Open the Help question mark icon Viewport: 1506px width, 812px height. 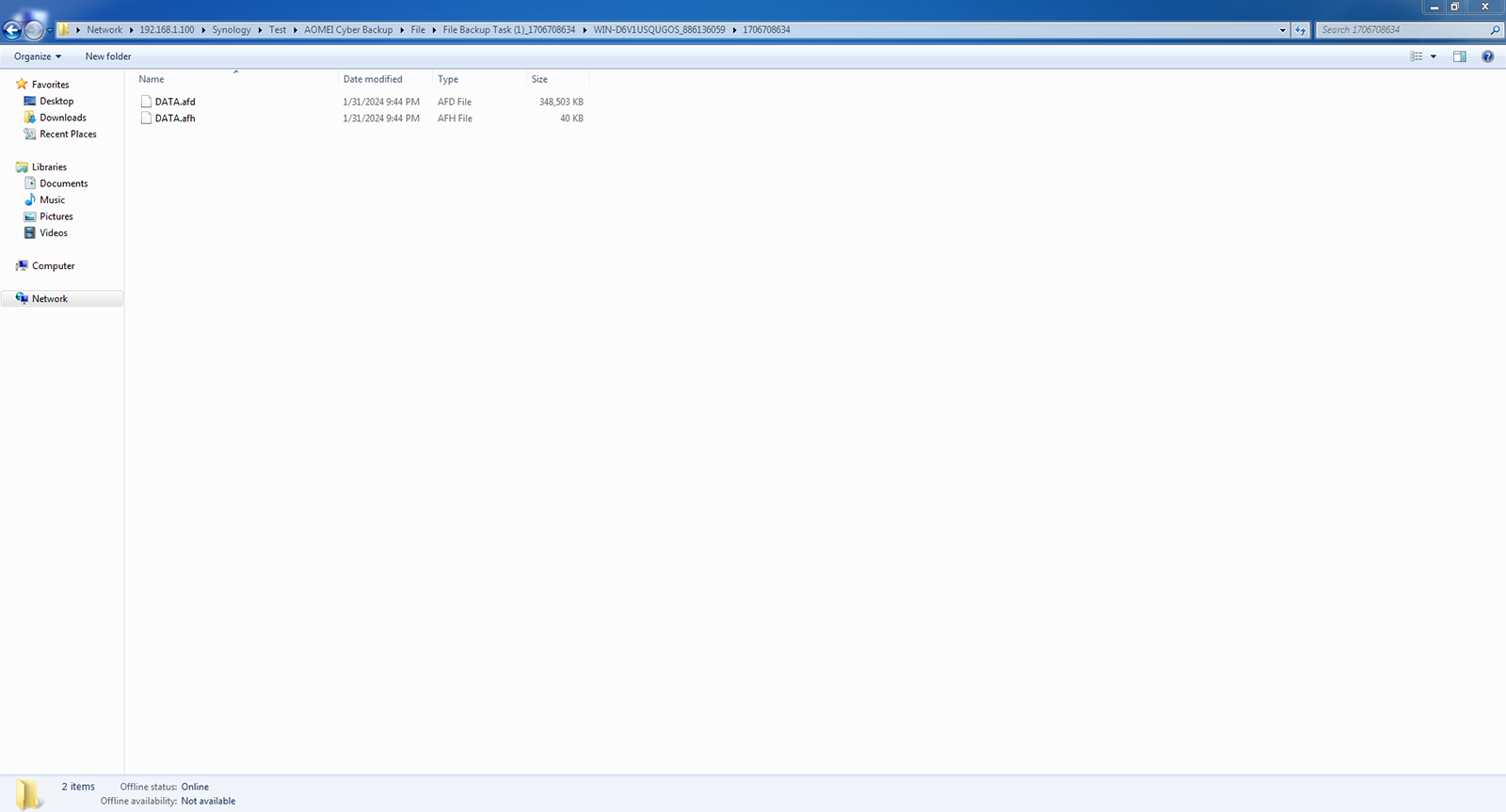(x=1488, y=56)
